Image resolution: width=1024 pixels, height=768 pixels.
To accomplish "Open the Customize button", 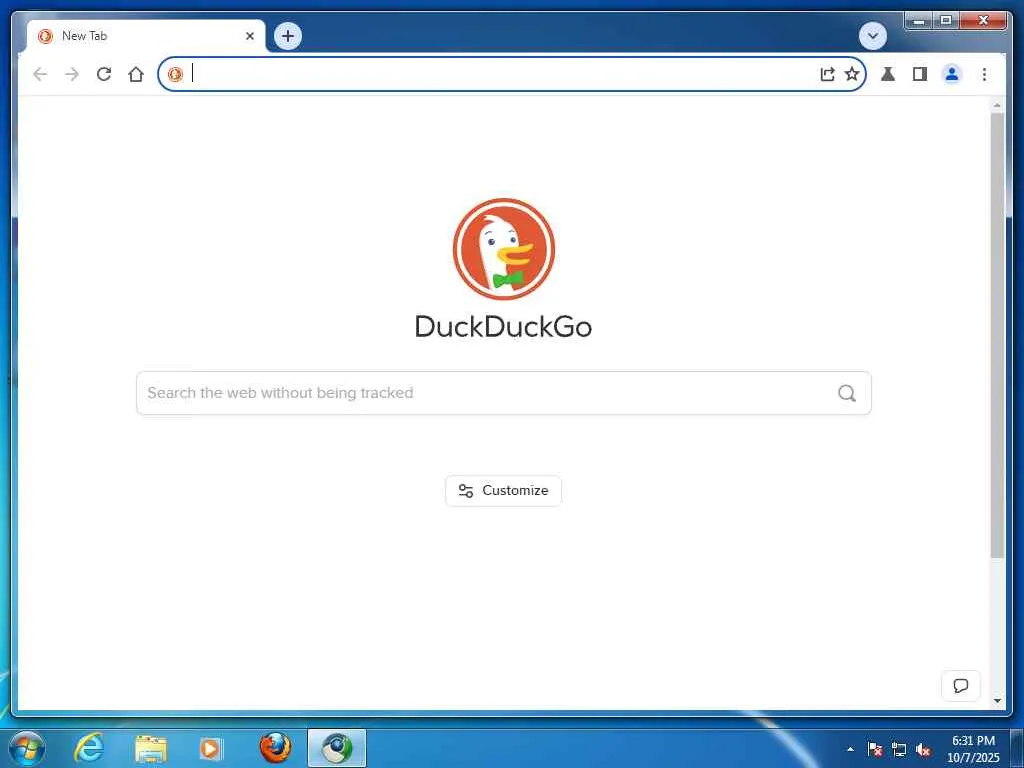I will 504,490.
